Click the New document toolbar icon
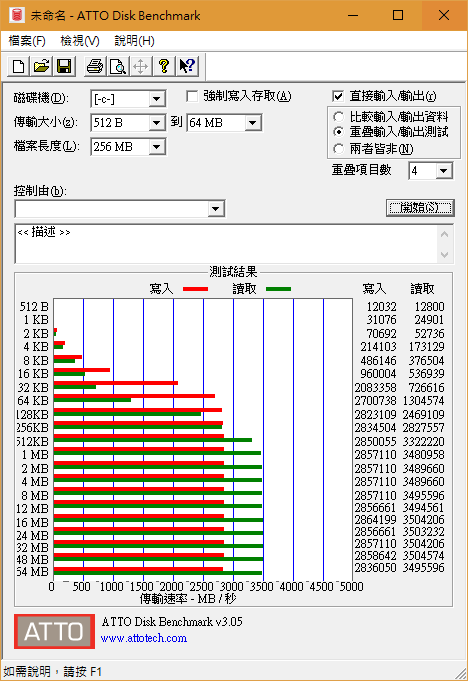The width and height of the screenshot is (468, 681). (19, 66)
